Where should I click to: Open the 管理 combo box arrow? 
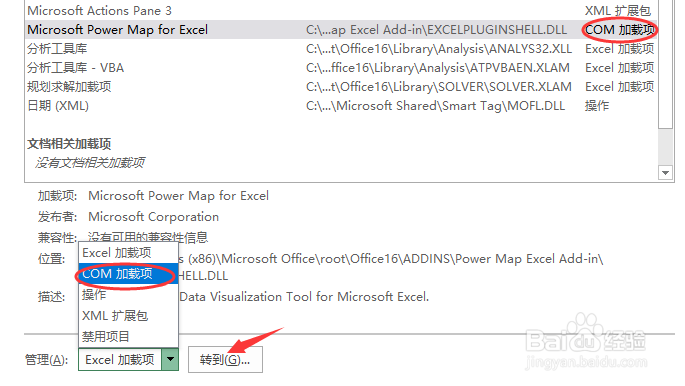[x=170, y=359]
